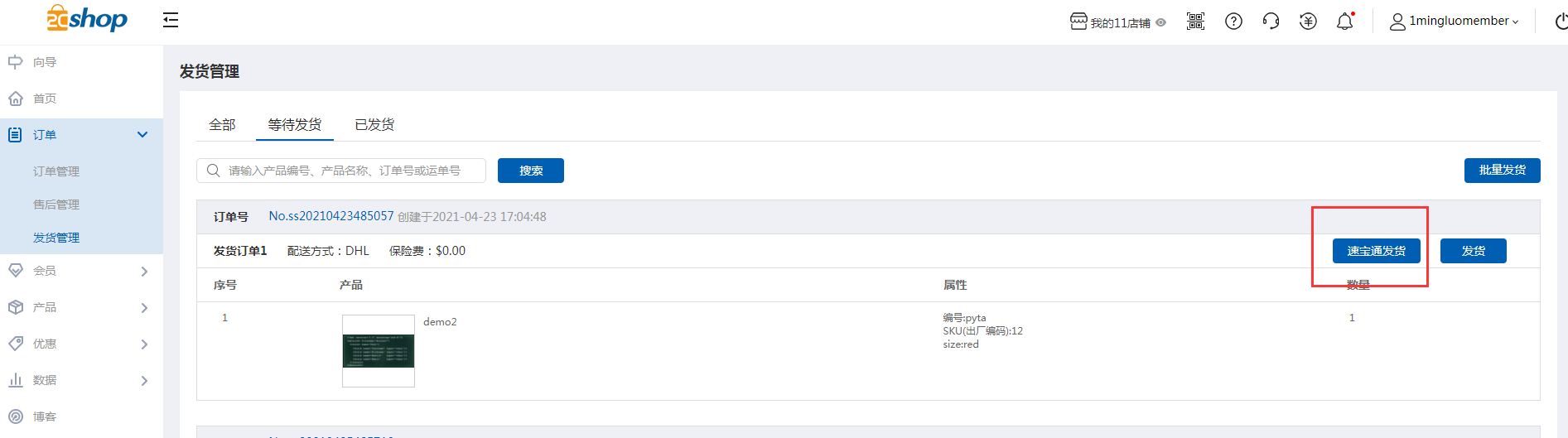
Task: Expand the 产品 sidebar menu
Action: pos(144,308)
